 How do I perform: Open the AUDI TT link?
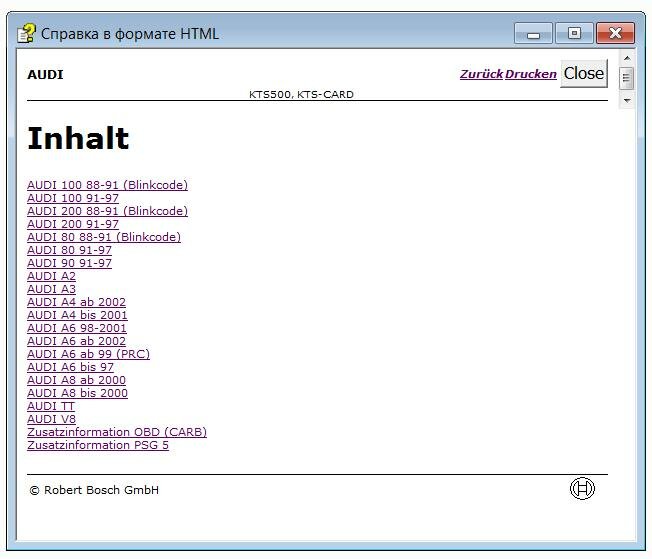coord(50,406)
